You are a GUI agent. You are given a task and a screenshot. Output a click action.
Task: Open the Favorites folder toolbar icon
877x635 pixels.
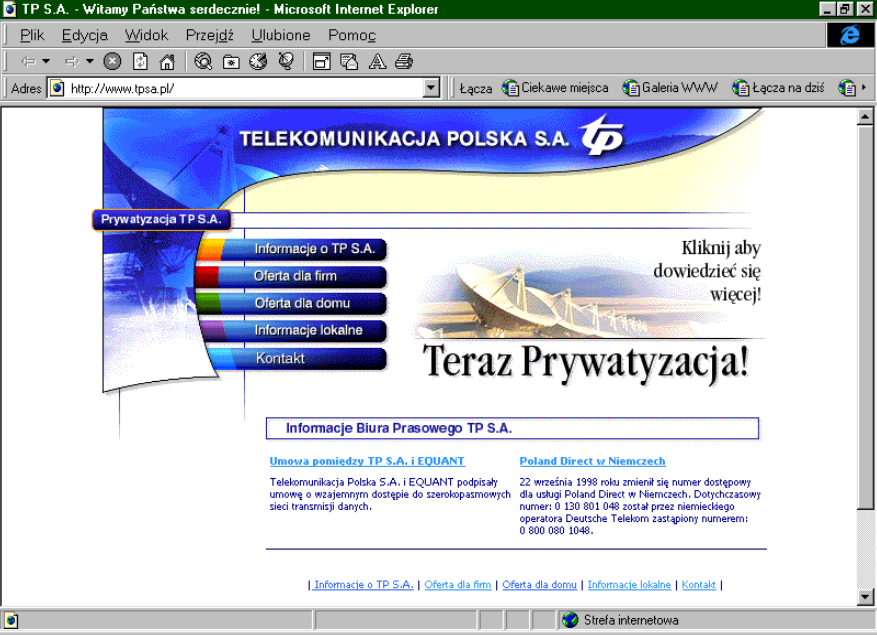pyautogui.click(x=231, y=62)
